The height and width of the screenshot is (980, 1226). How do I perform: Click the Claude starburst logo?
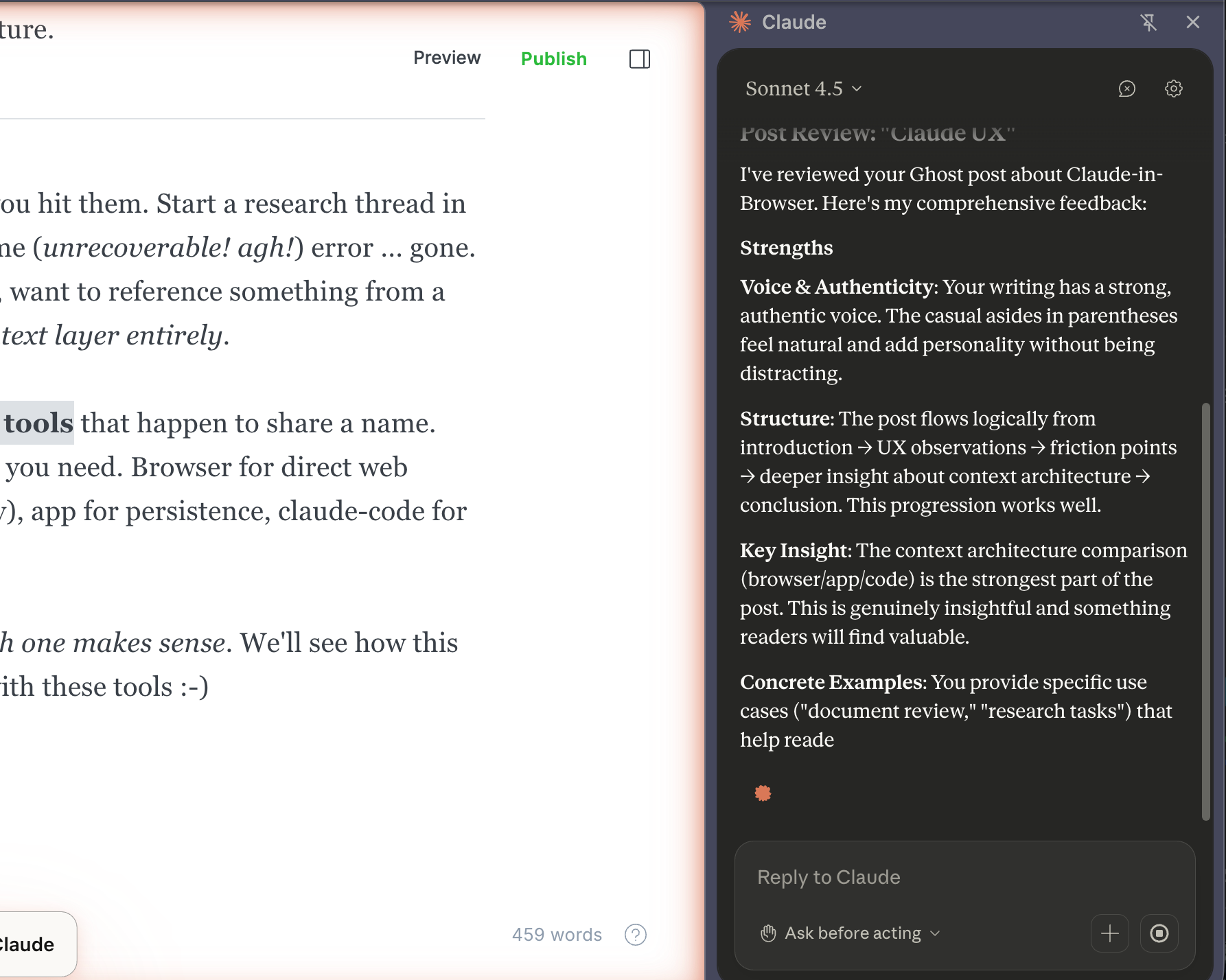coord(740,22)
